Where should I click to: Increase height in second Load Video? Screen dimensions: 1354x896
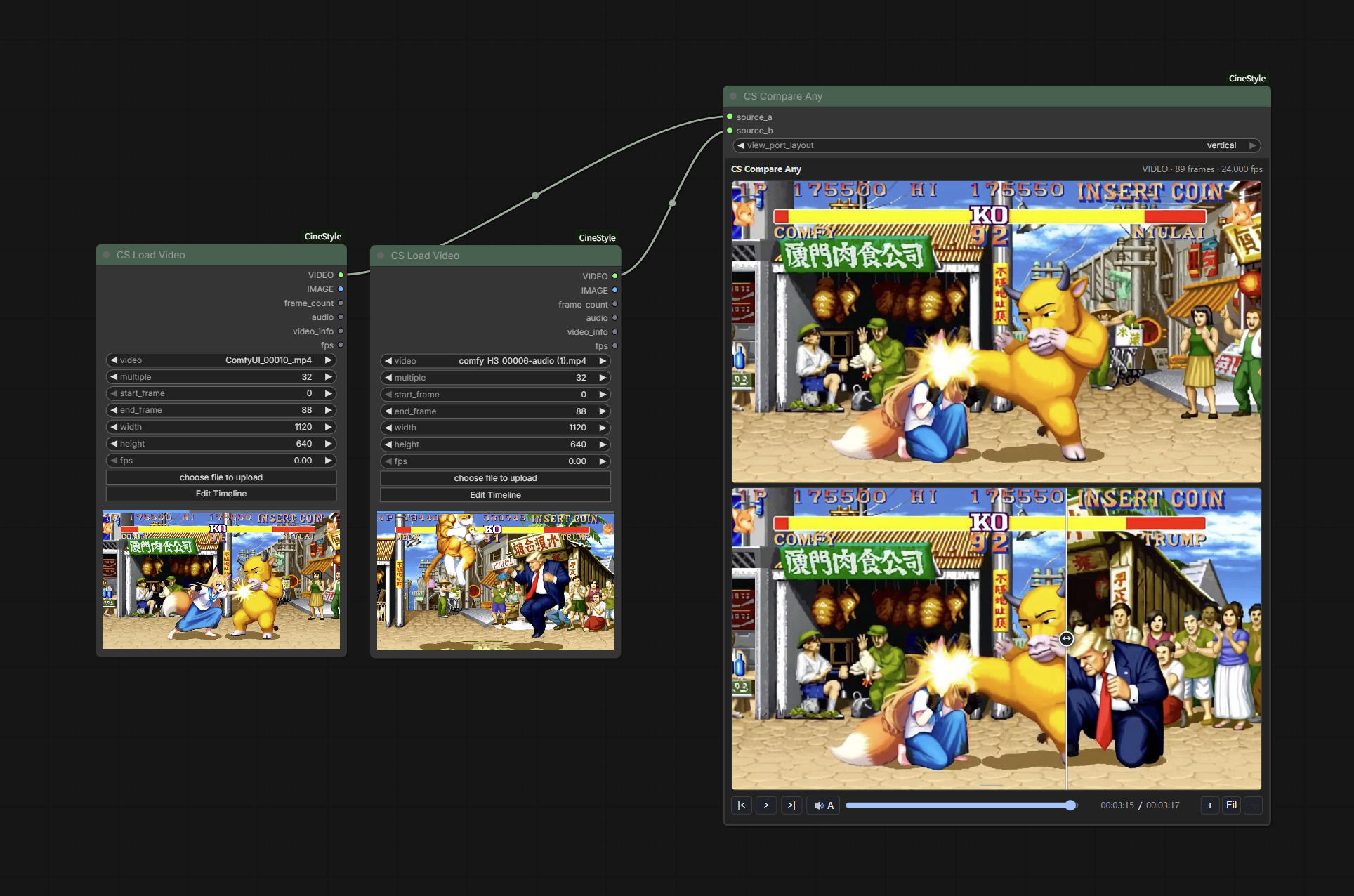pyautogui.click(x=603, y=444)
